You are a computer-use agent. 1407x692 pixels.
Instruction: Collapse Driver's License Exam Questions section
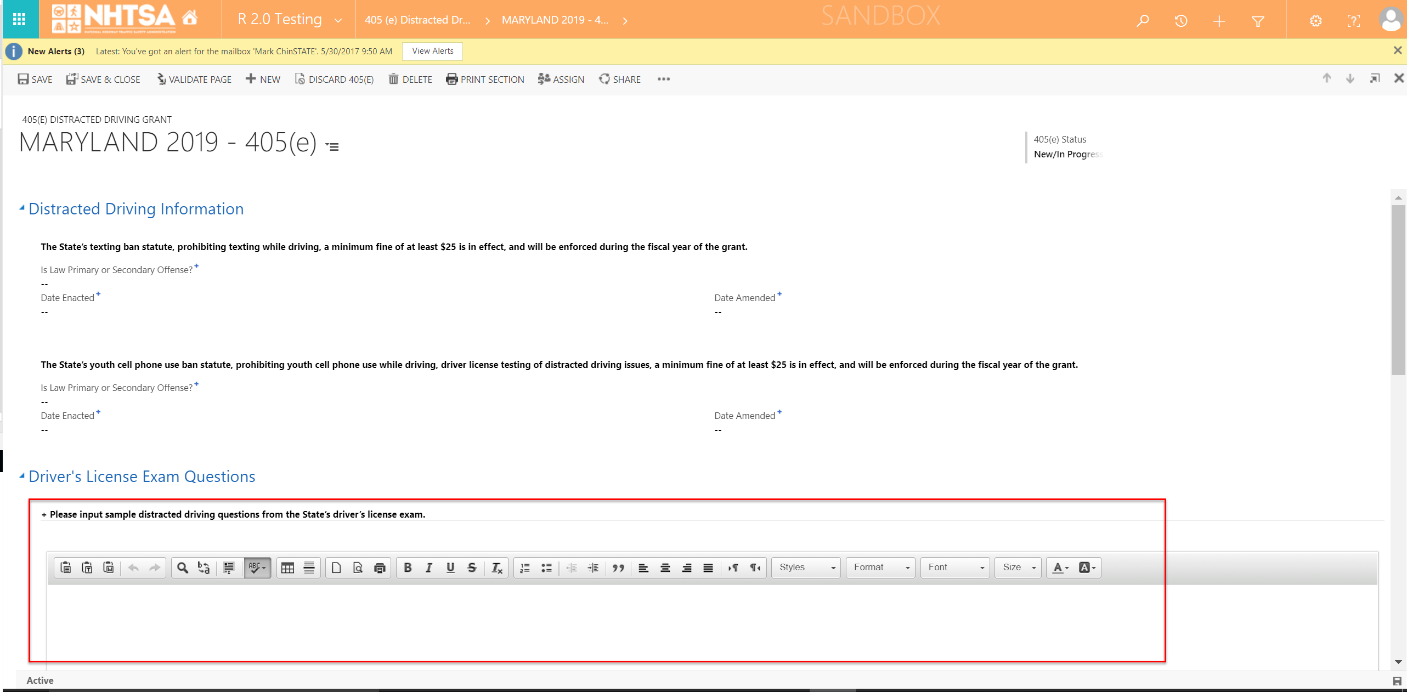pos(22,477)
